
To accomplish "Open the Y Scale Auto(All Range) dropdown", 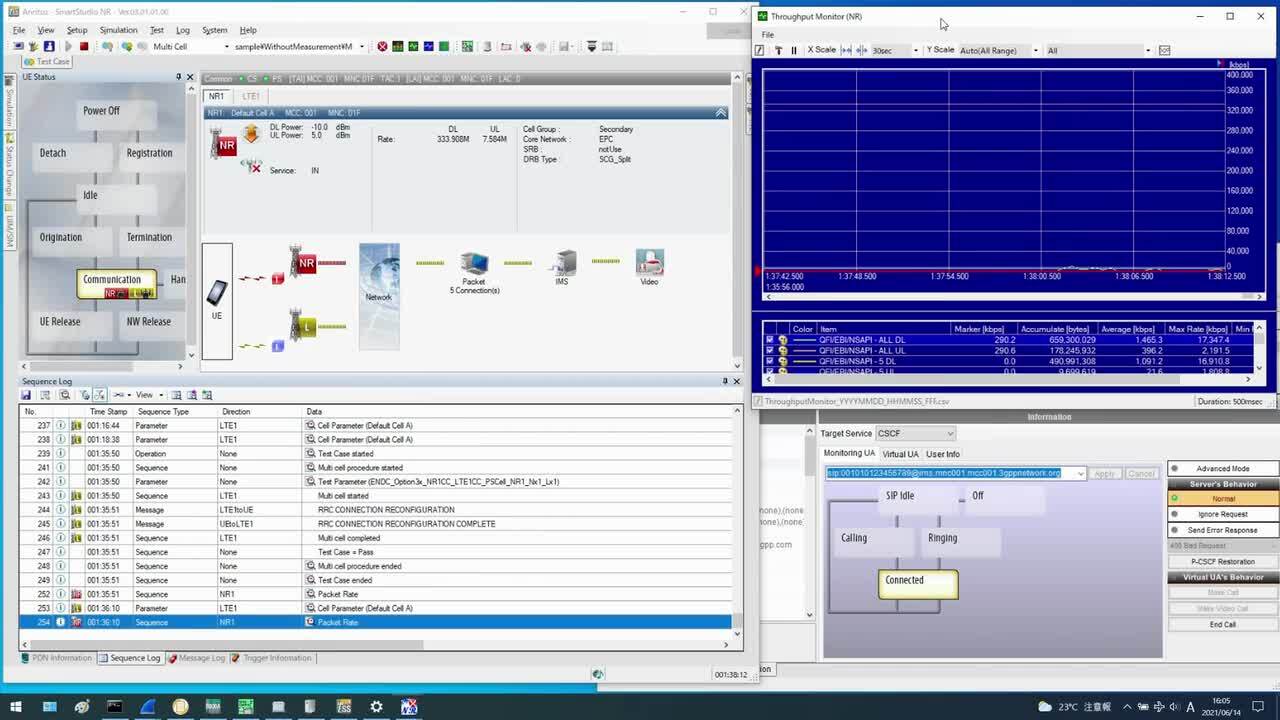I will pyautogui.click(x=1036, y=50).
